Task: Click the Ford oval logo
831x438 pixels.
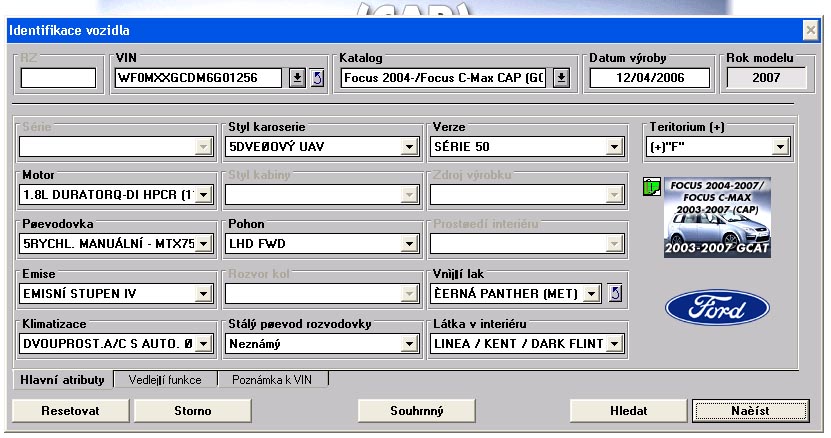Action: pos(717,308)
